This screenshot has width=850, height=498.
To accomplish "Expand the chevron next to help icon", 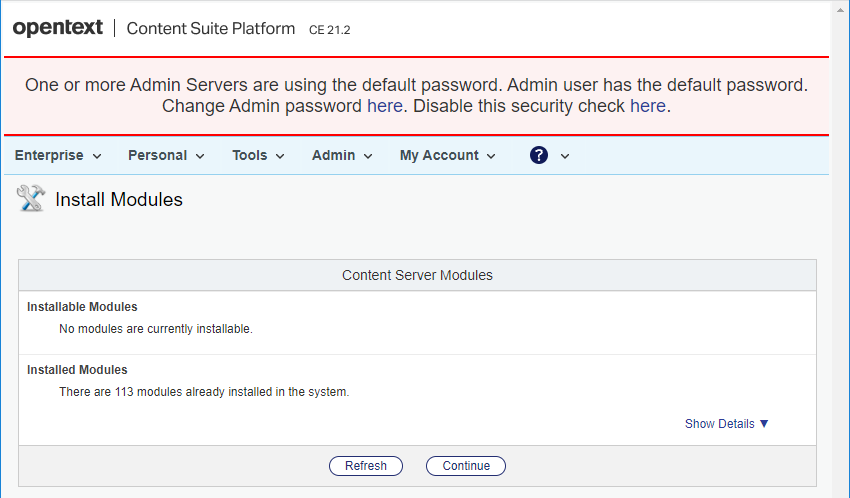I will pyautogui.click(x=565, y=156).
